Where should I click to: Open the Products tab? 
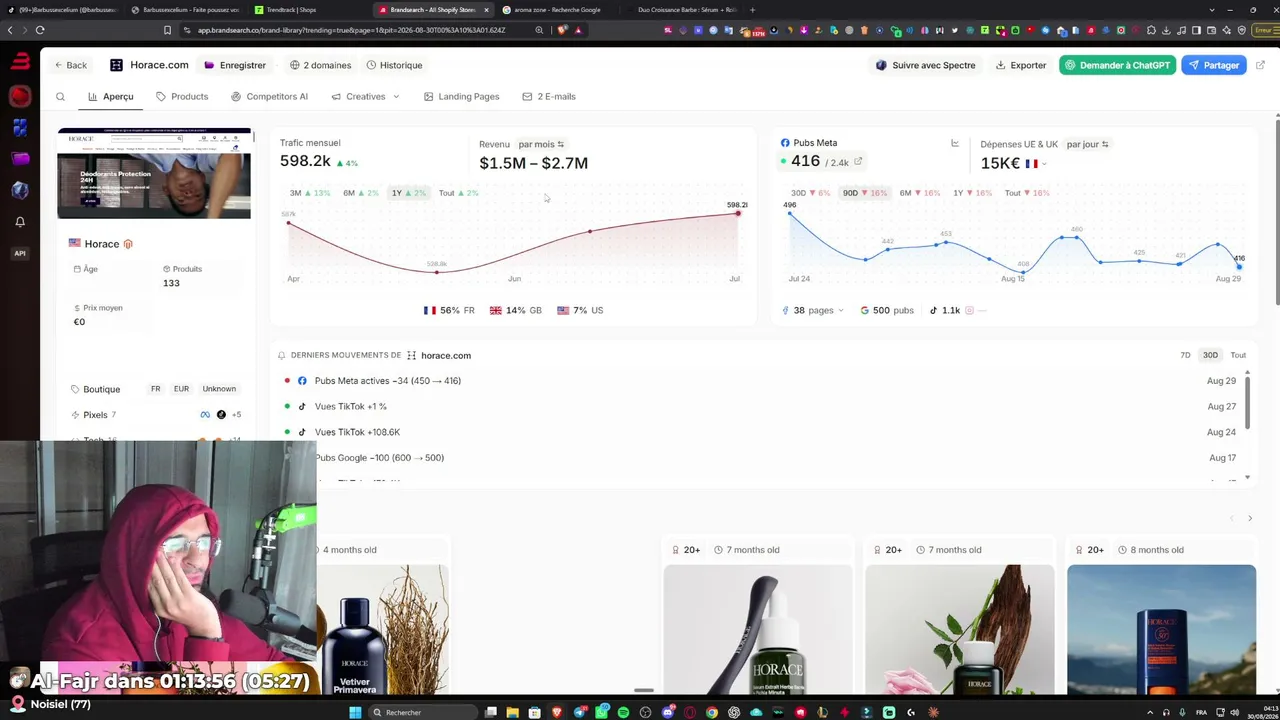pyautogui.click(x=182, y=97)
